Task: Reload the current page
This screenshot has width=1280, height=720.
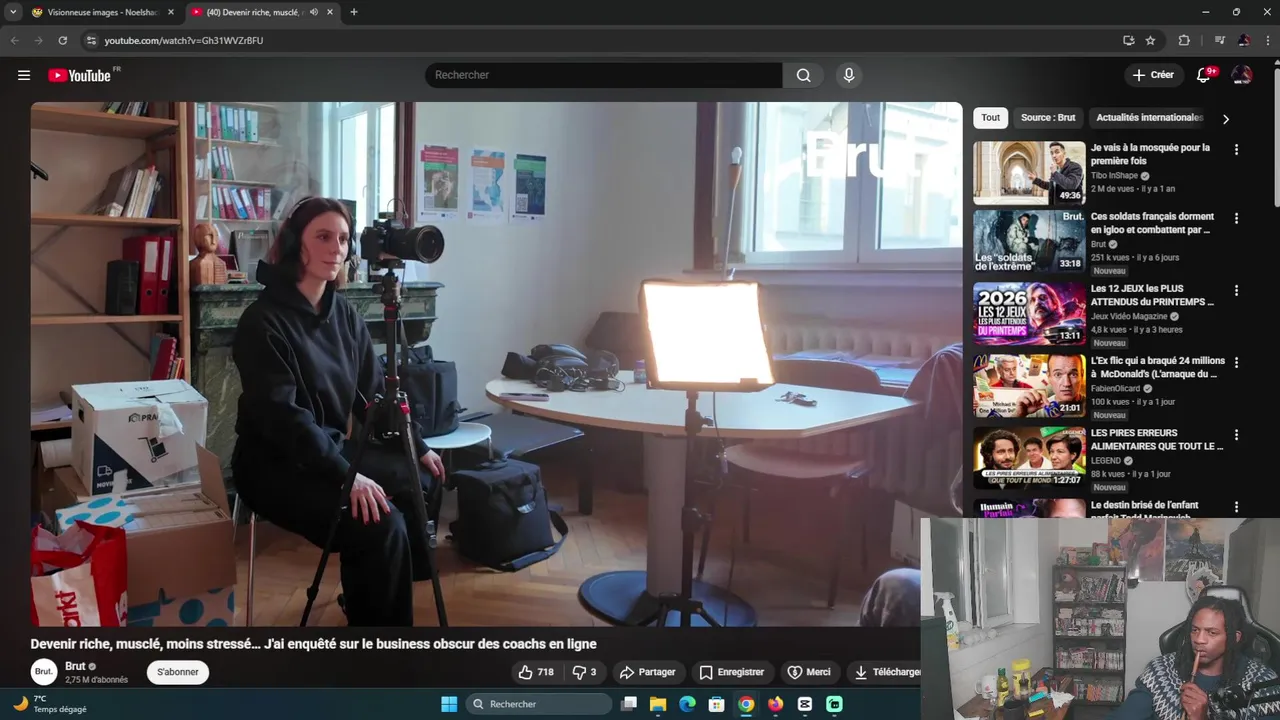Action: click(62, 40)
